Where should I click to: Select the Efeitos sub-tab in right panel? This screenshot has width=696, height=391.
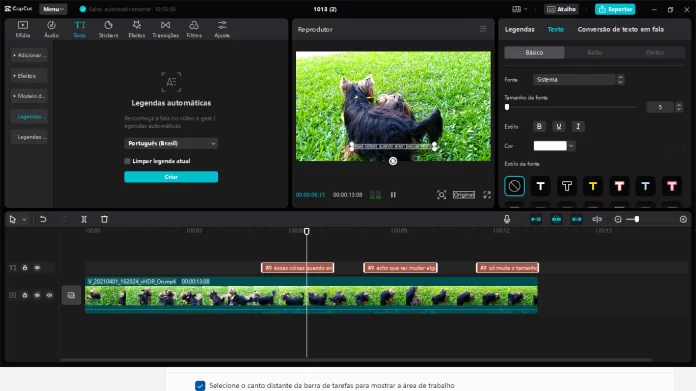coord(655,52)
